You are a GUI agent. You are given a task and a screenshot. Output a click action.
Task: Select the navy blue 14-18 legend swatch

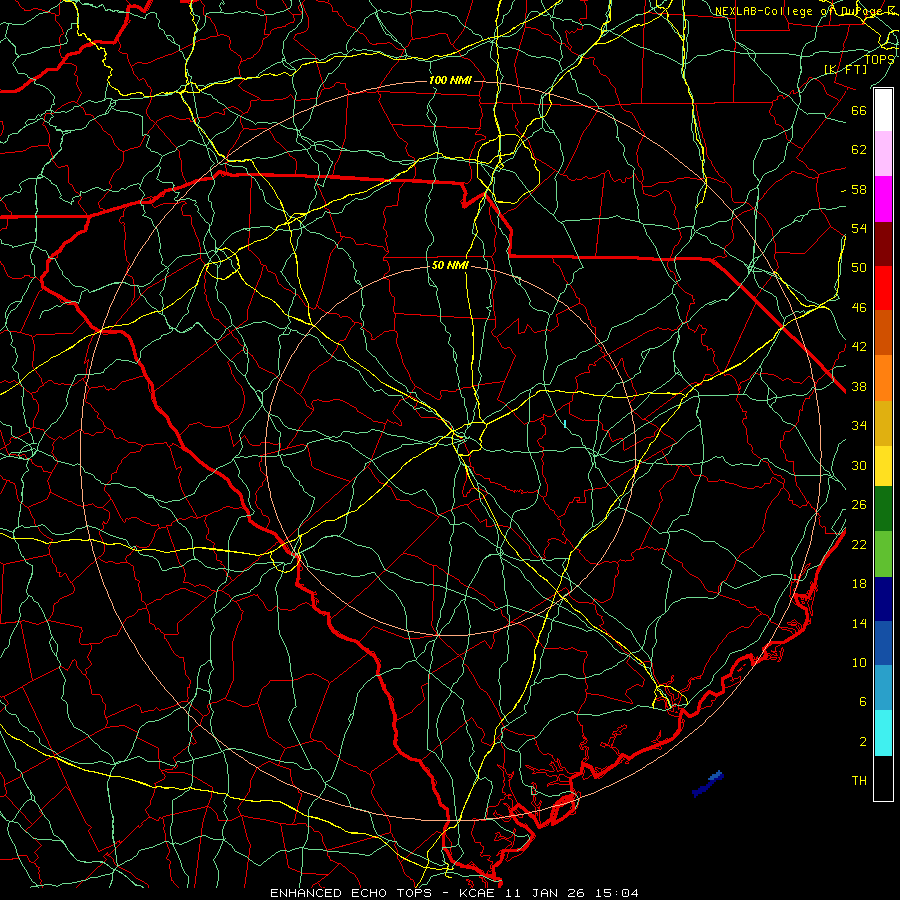(883, 599)
